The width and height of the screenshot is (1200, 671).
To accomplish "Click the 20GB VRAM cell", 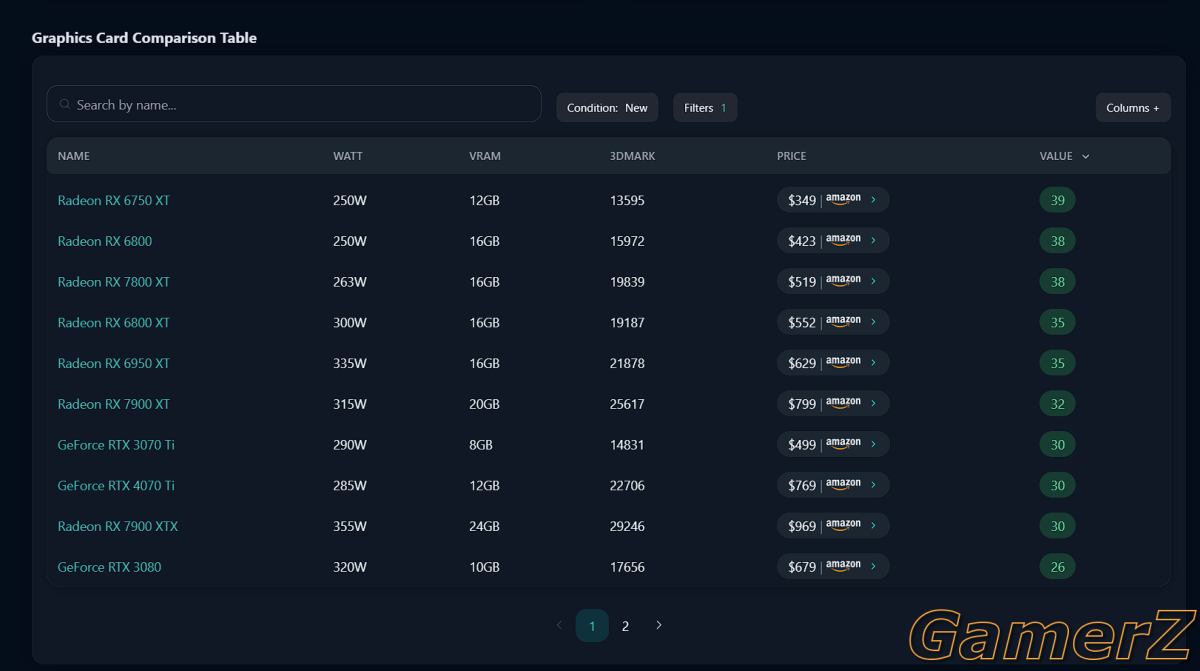I will tap(484, 404).
